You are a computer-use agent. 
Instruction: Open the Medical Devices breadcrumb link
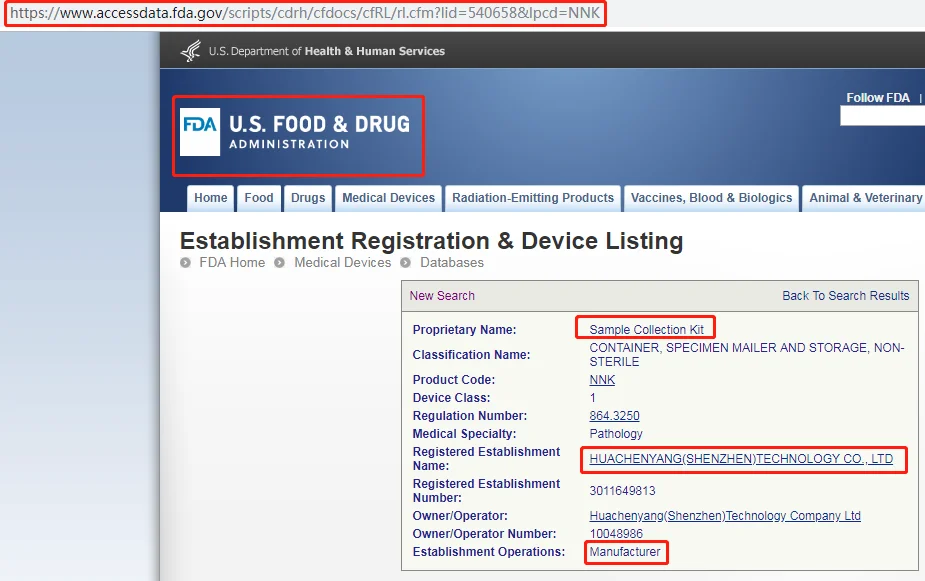pyautogui.click(x=343, y=262)
